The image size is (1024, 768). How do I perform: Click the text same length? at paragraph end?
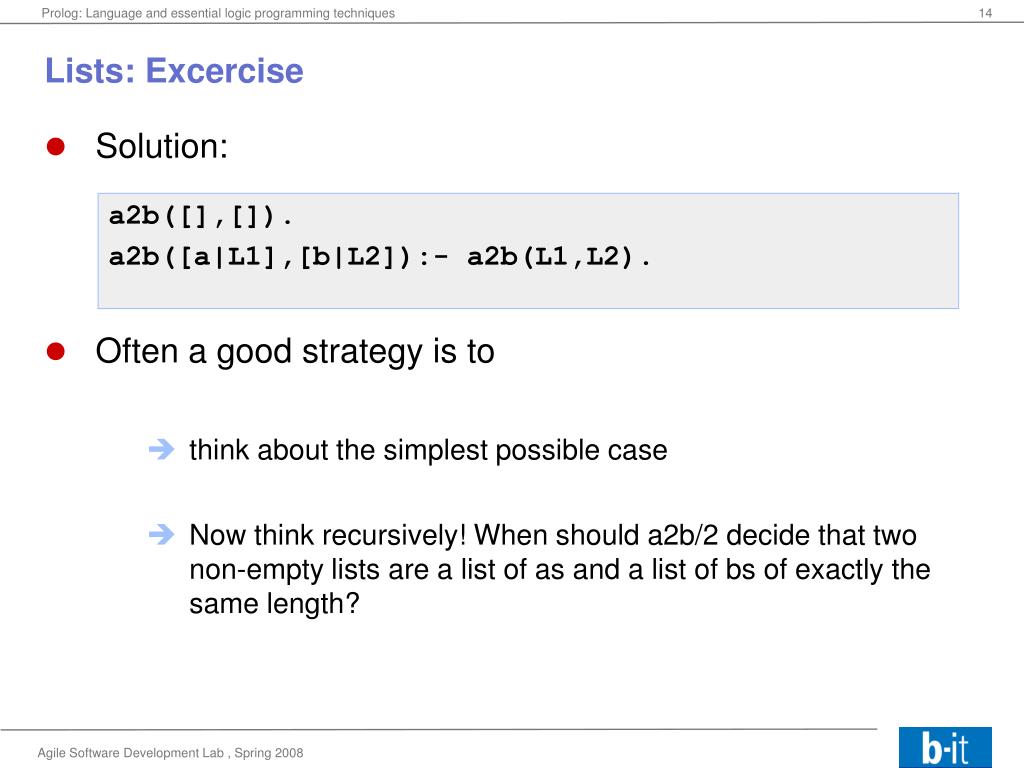tap(274, 604)
